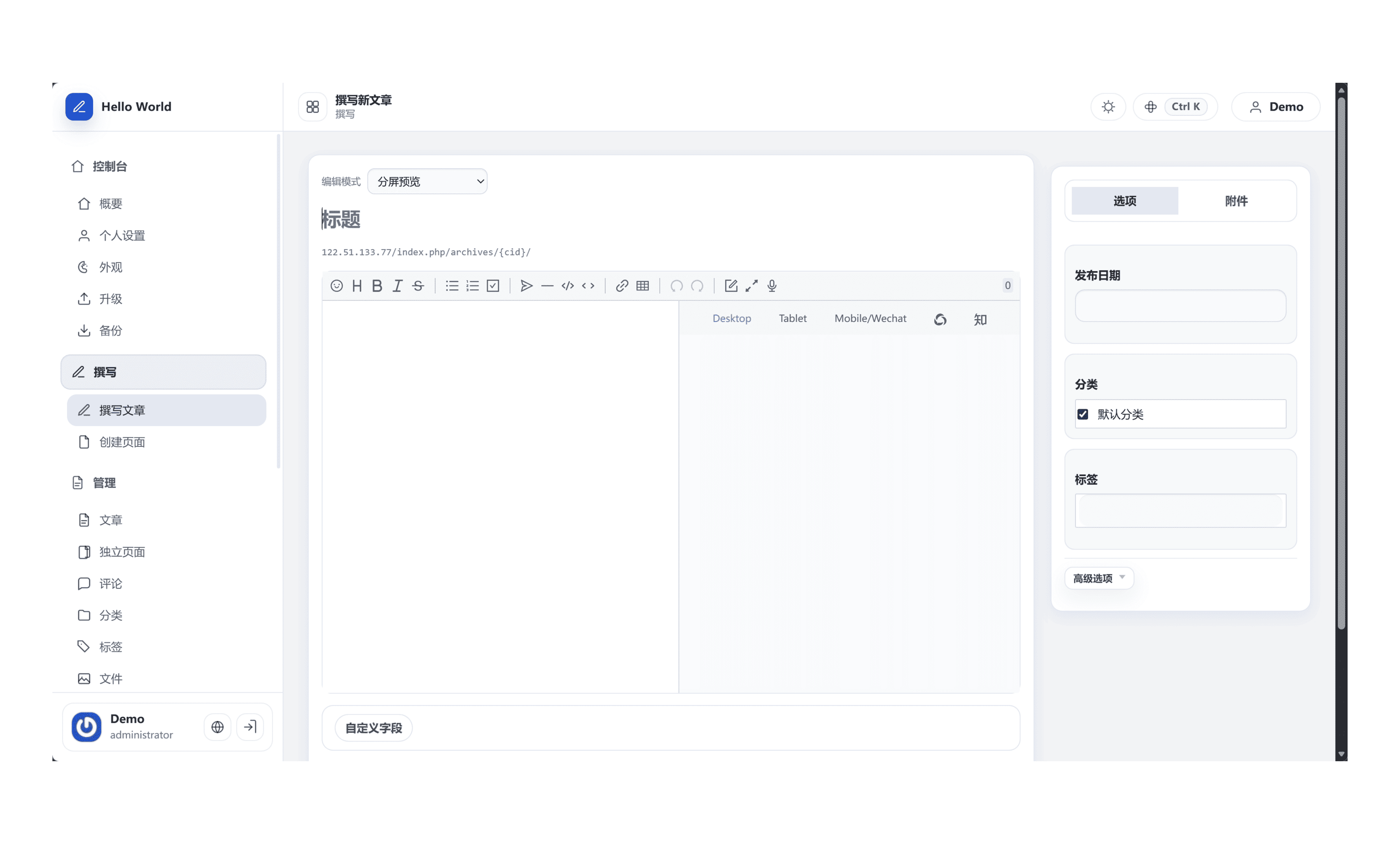Insert emoji from editor toolbar
The height and width of the screenshot is (844, 1400).
click(336, 286)
